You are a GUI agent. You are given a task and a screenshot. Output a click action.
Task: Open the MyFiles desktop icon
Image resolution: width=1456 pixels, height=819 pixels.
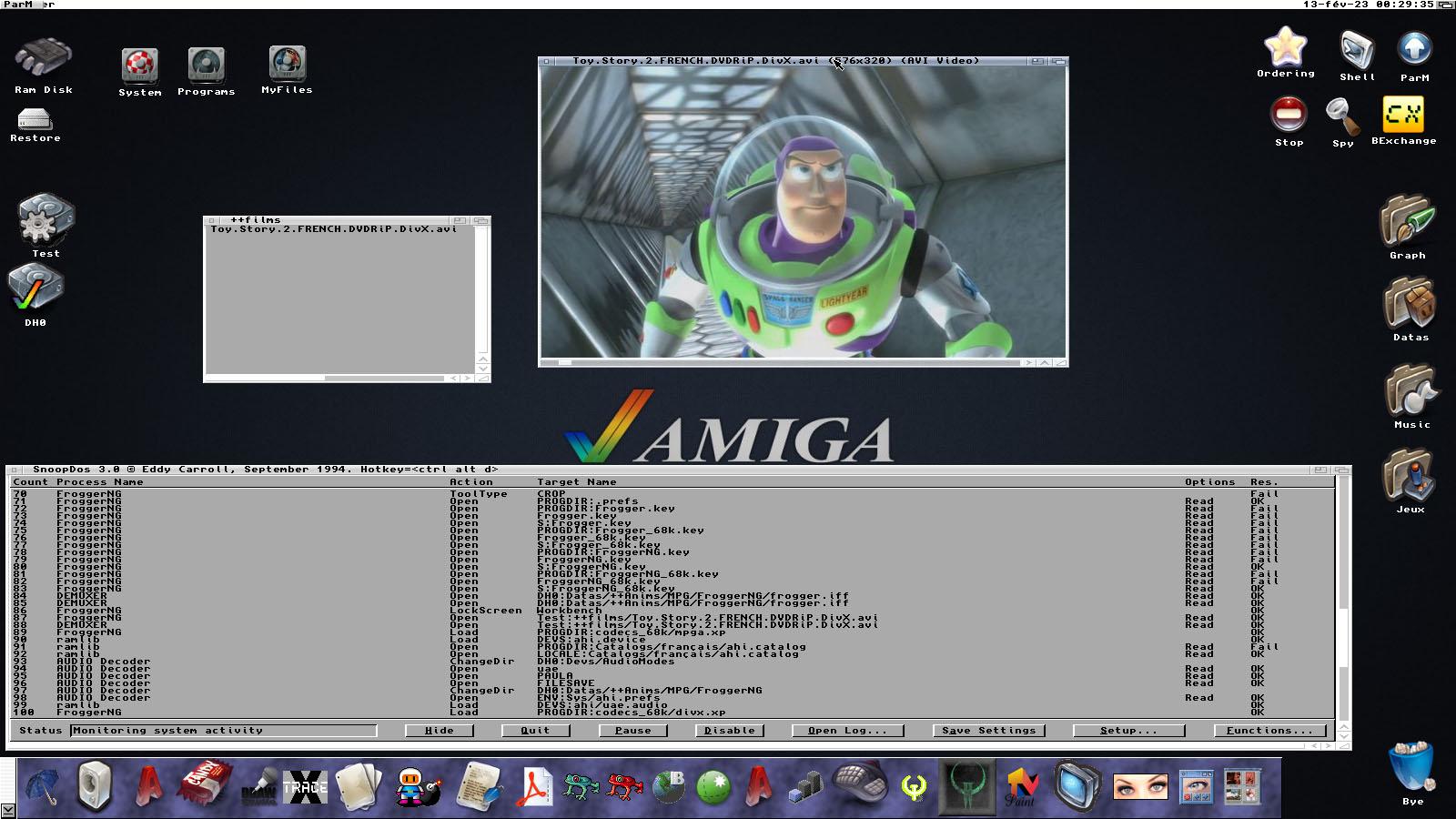pos(287,64)
